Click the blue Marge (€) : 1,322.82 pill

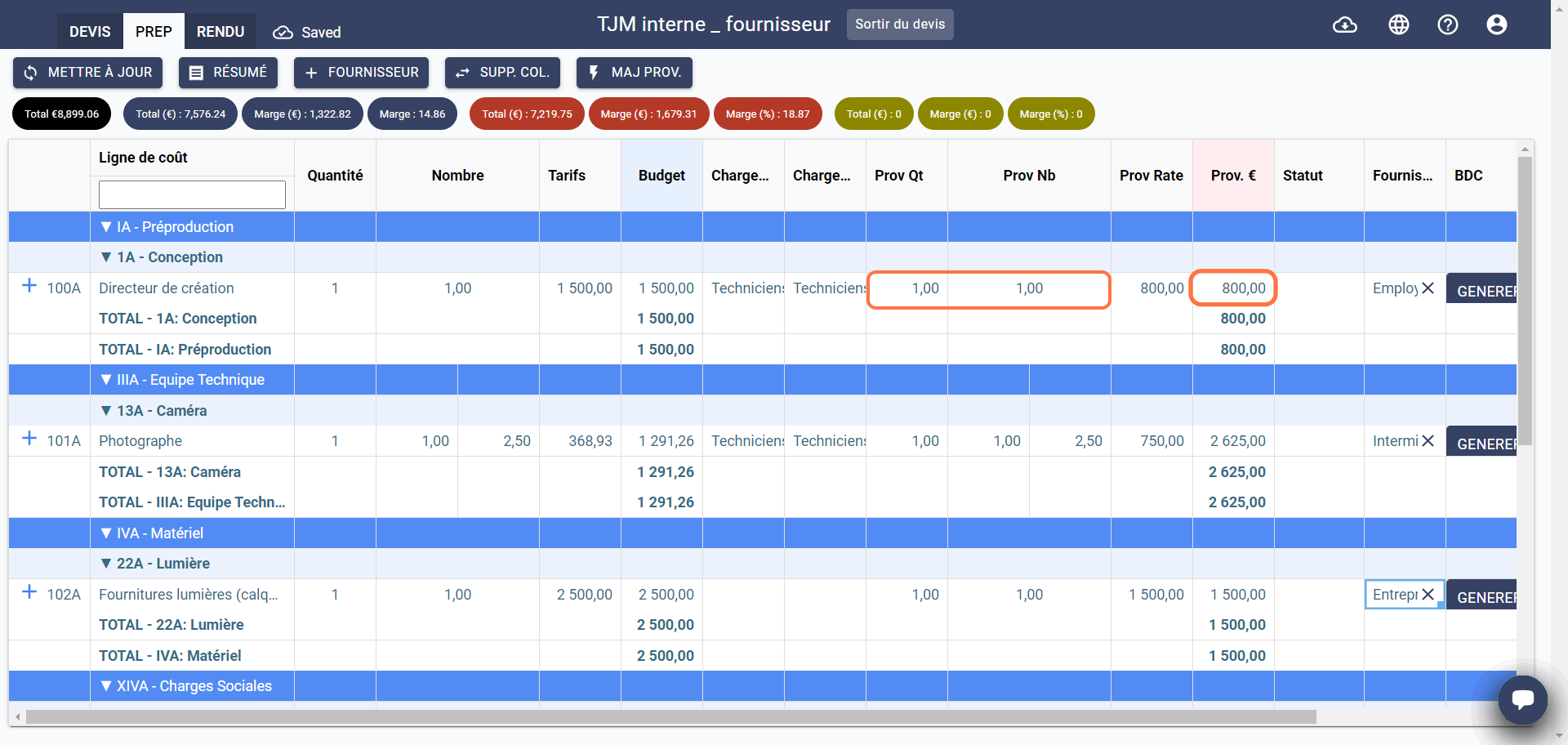302,114
